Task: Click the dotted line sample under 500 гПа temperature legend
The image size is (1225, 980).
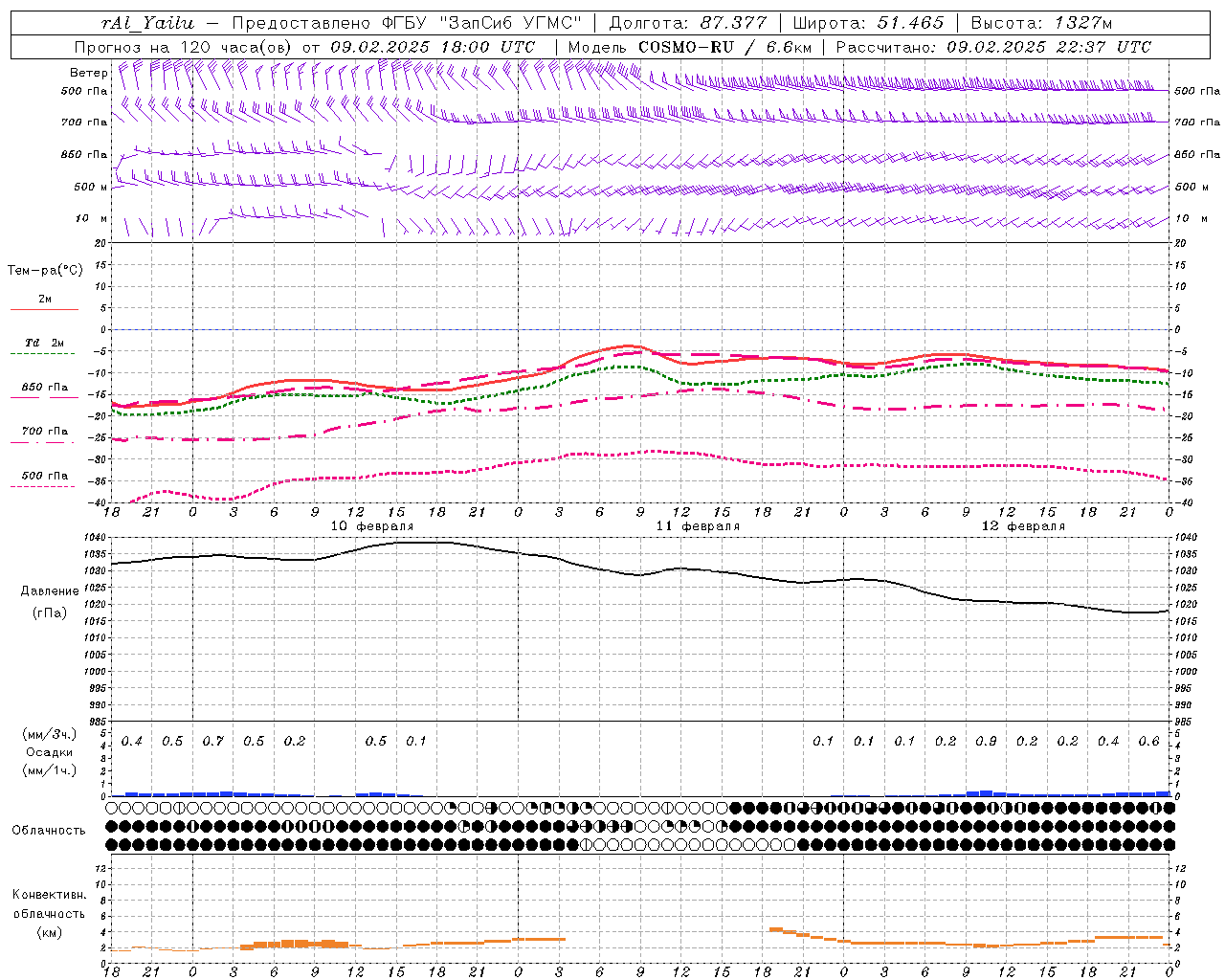Action: pyautogui.click(x=43, y=487)
